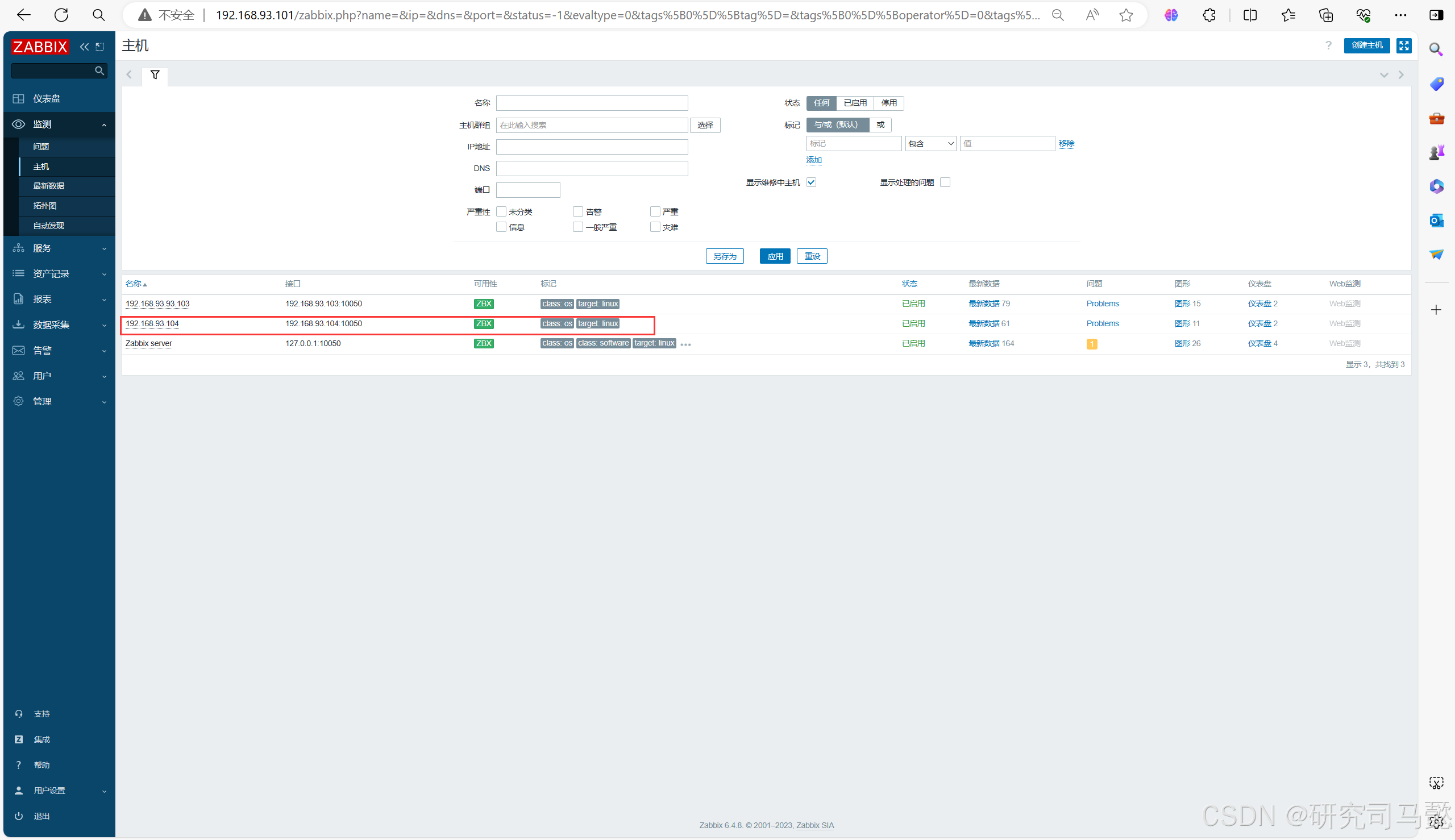This screenshot has height=840, width=1455.
Task: Select 已启用 status option
Action: (x=854, y=103)
